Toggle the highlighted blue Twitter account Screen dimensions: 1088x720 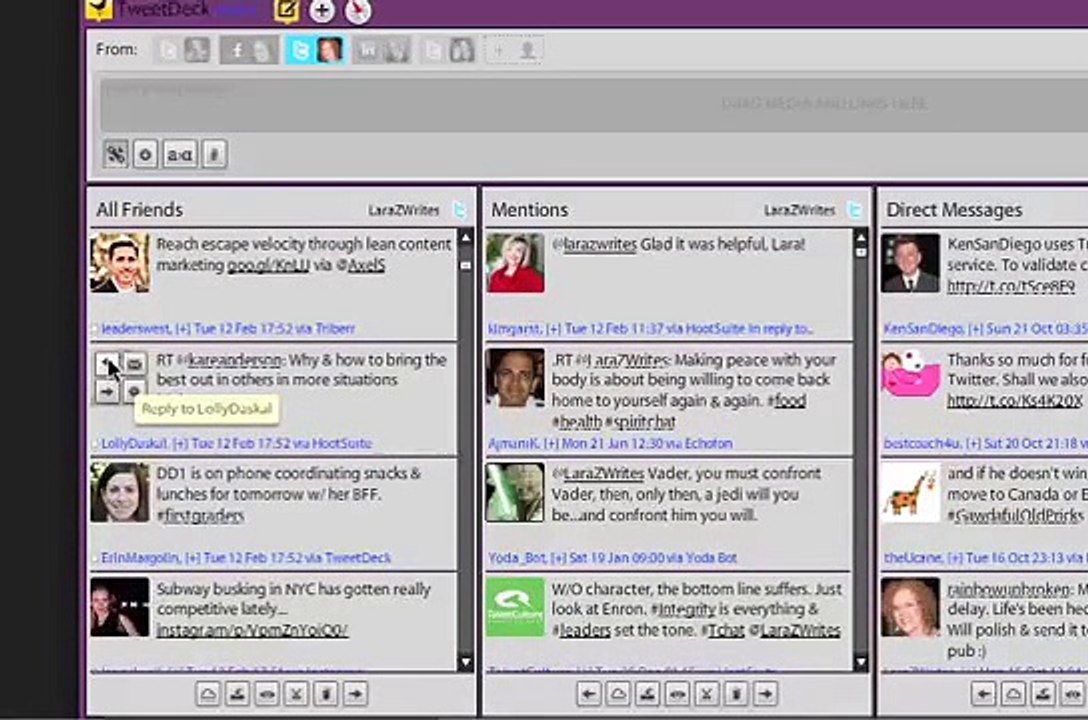click(315, 50)
